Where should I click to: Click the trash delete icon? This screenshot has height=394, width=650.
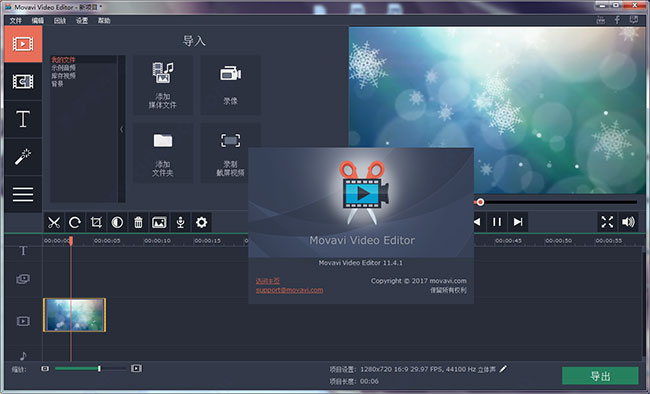pyautogui.click(x=138, y=223)
